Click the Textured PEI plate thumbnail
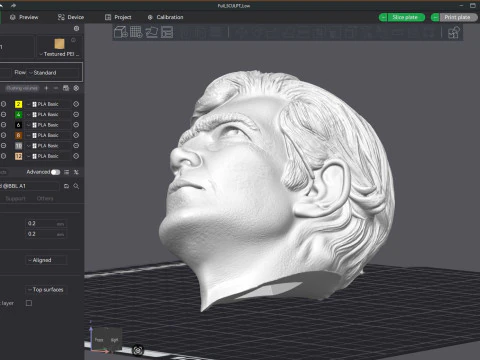Image resolution: width=480 pixels, height=360 pixels. click(59, 44)
